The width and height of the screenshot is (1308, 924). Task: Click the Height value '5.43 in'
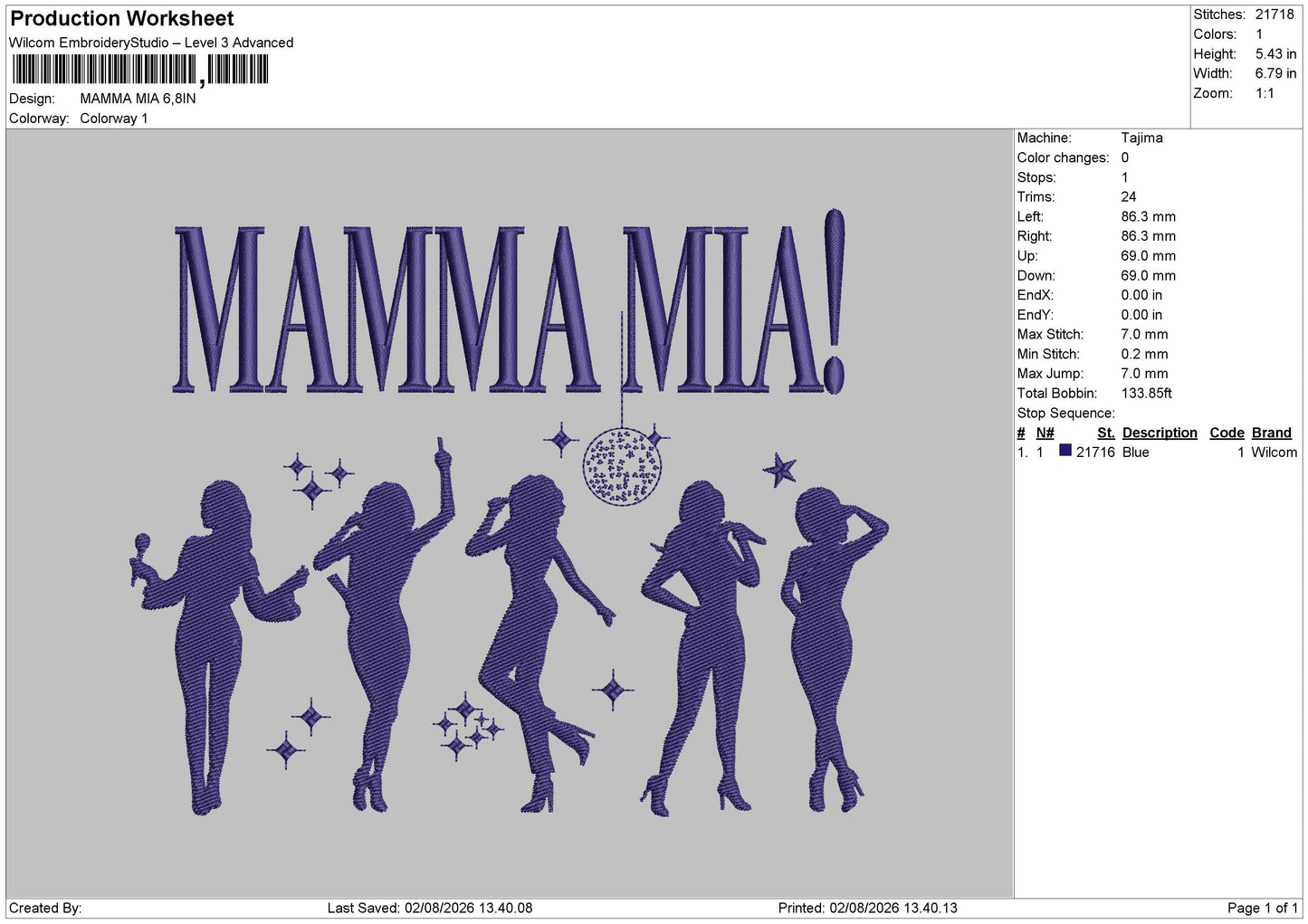pos(1275,54)
